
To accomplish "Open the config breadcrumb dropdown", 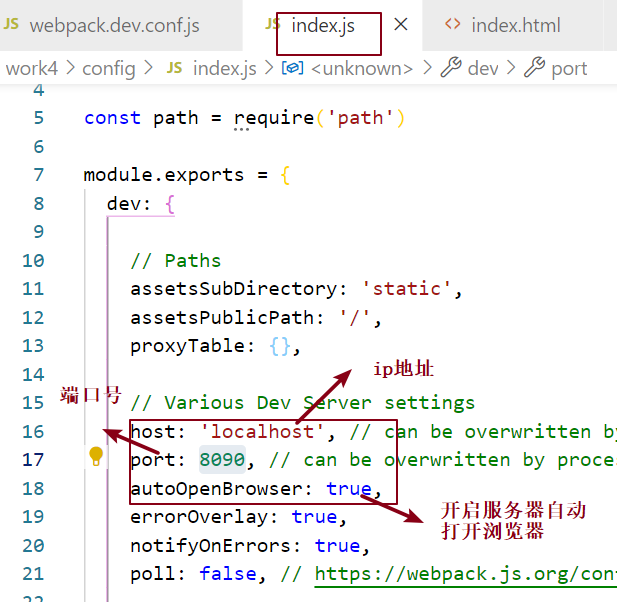I will tap(108, 68).
